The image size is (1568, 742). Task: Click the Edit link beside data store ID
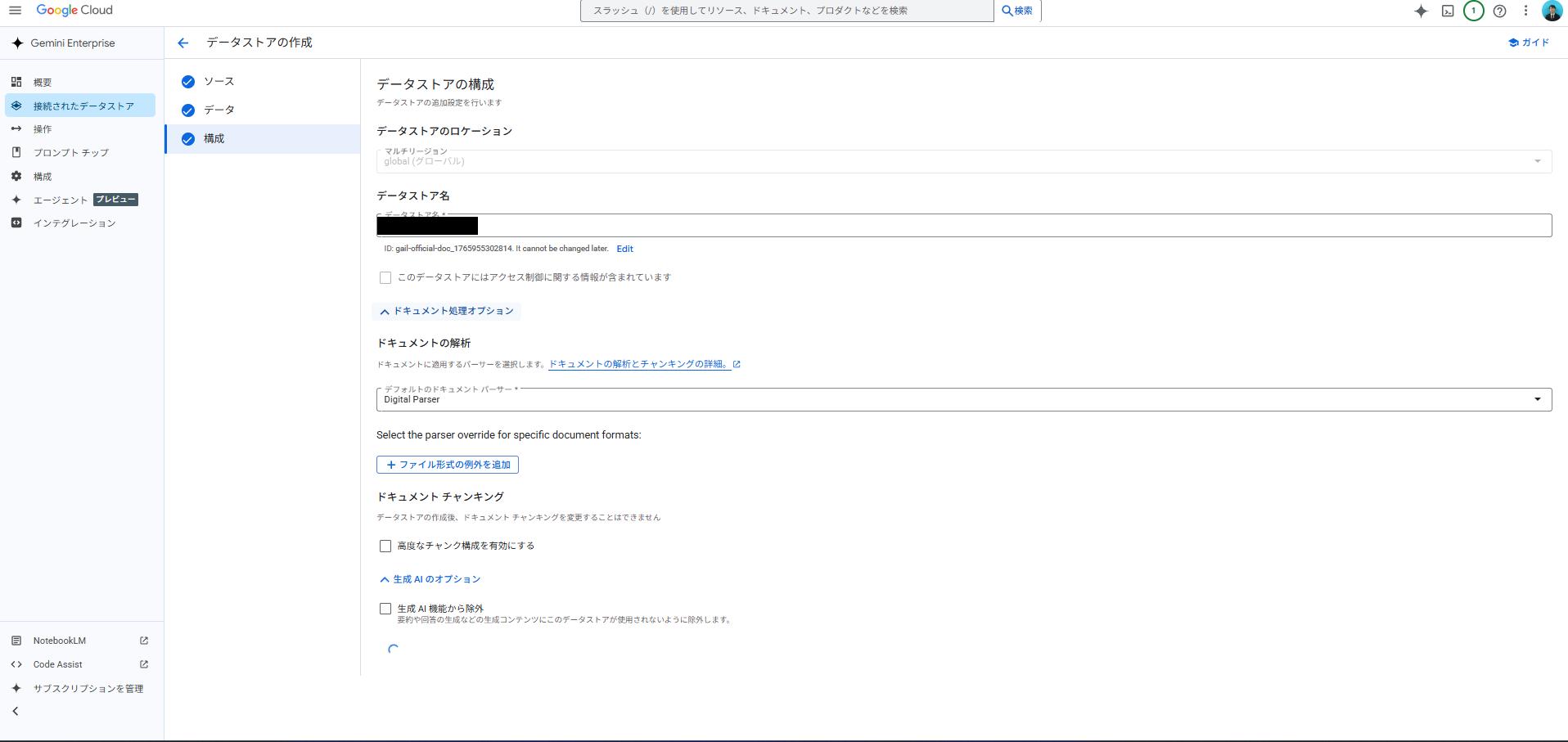624,249
